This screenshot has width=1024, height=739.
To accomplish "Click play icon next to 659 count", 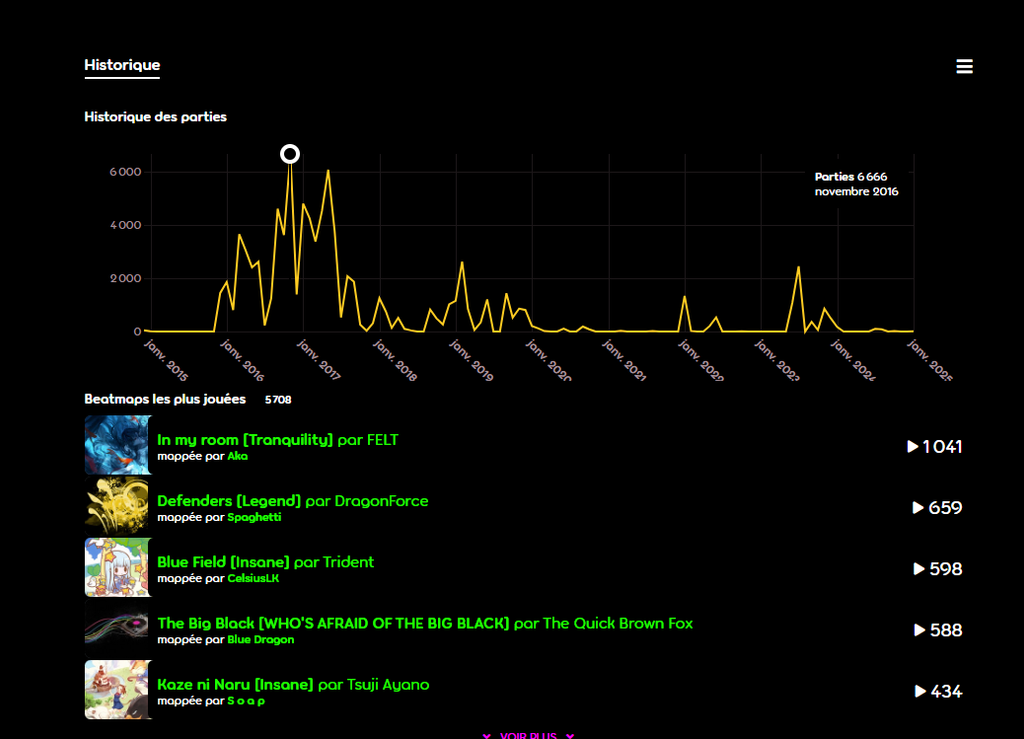I will click(918, 508).
